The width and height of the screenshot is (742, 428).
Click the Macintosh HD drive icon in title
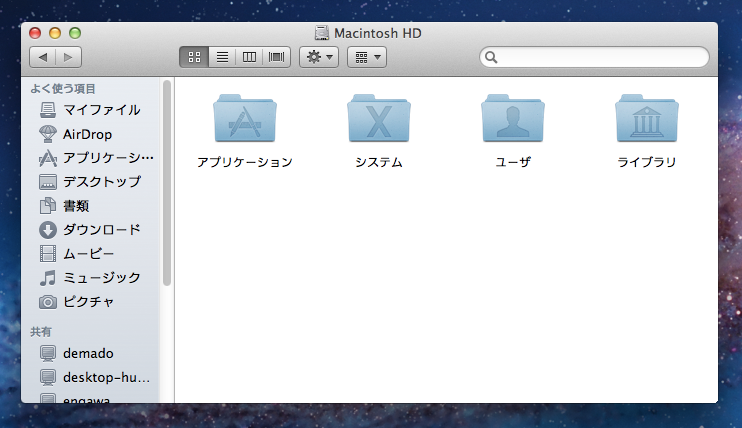(322, 33)
